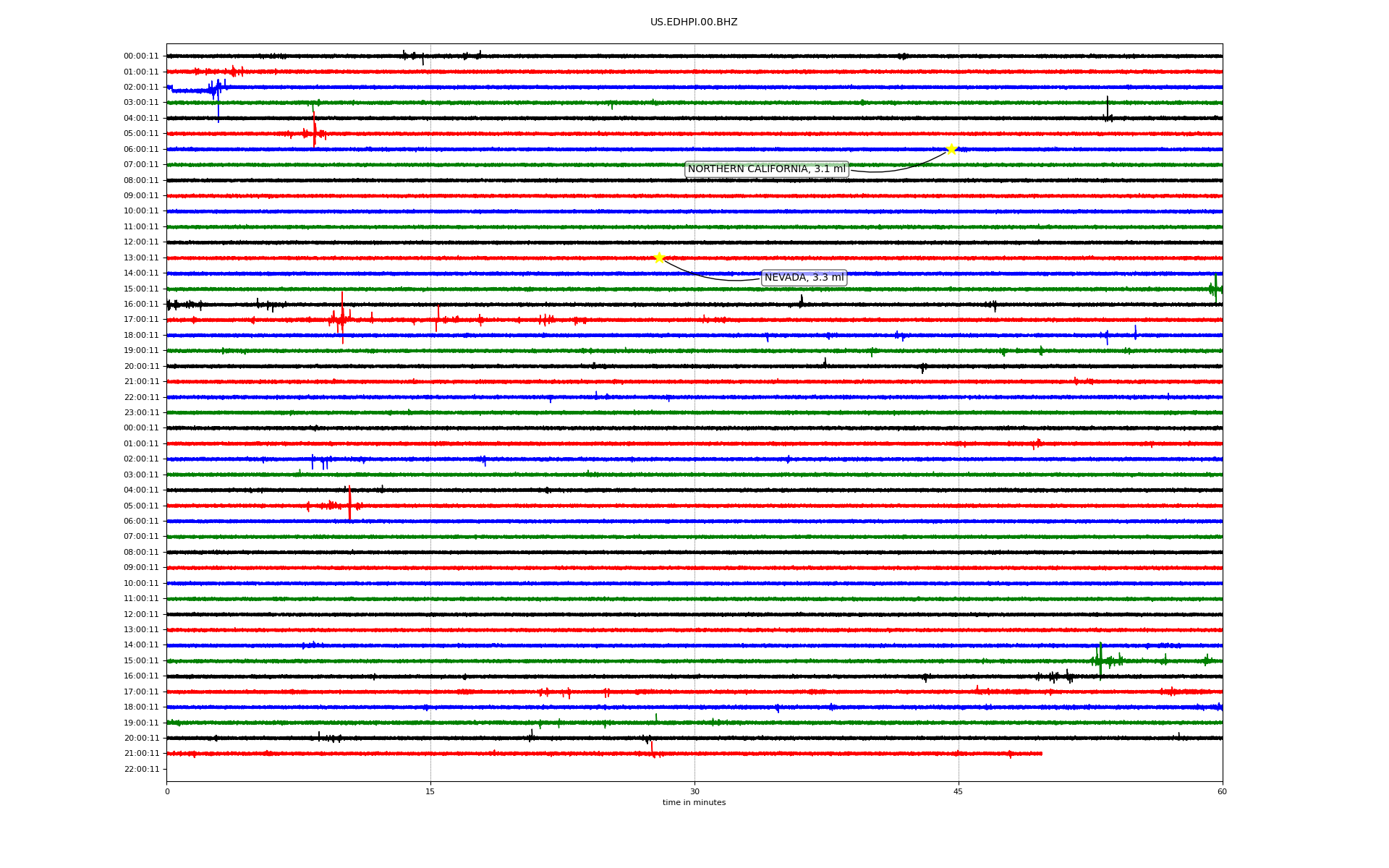Click the end of the final red 21:00:11 trace
The height and width of the screenshot is (868, 1389).
coord(1041,754)
